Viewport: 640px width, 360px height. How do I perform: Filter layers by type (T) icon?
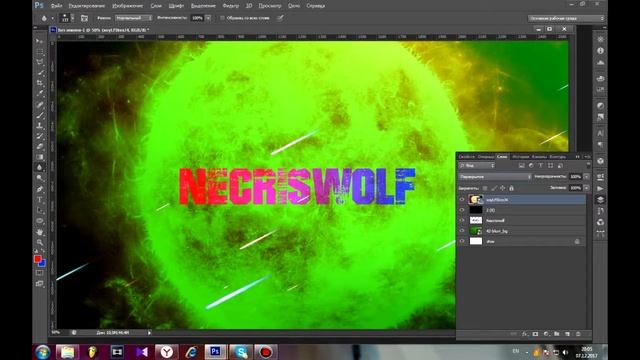541,165
